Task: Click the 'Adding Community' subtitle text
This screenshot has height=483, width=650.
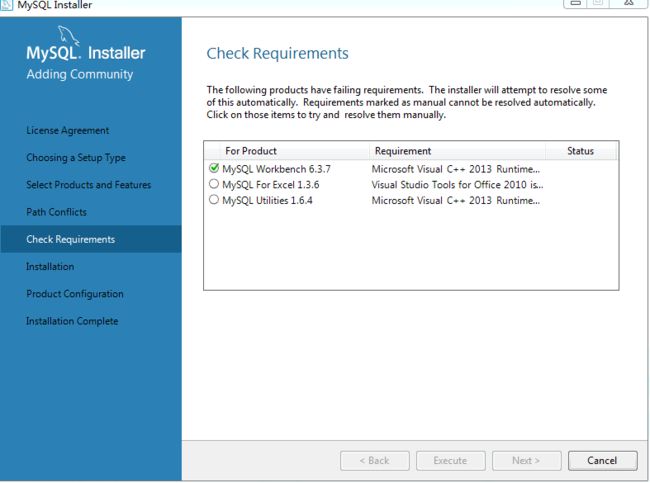Action: point(80,74)
